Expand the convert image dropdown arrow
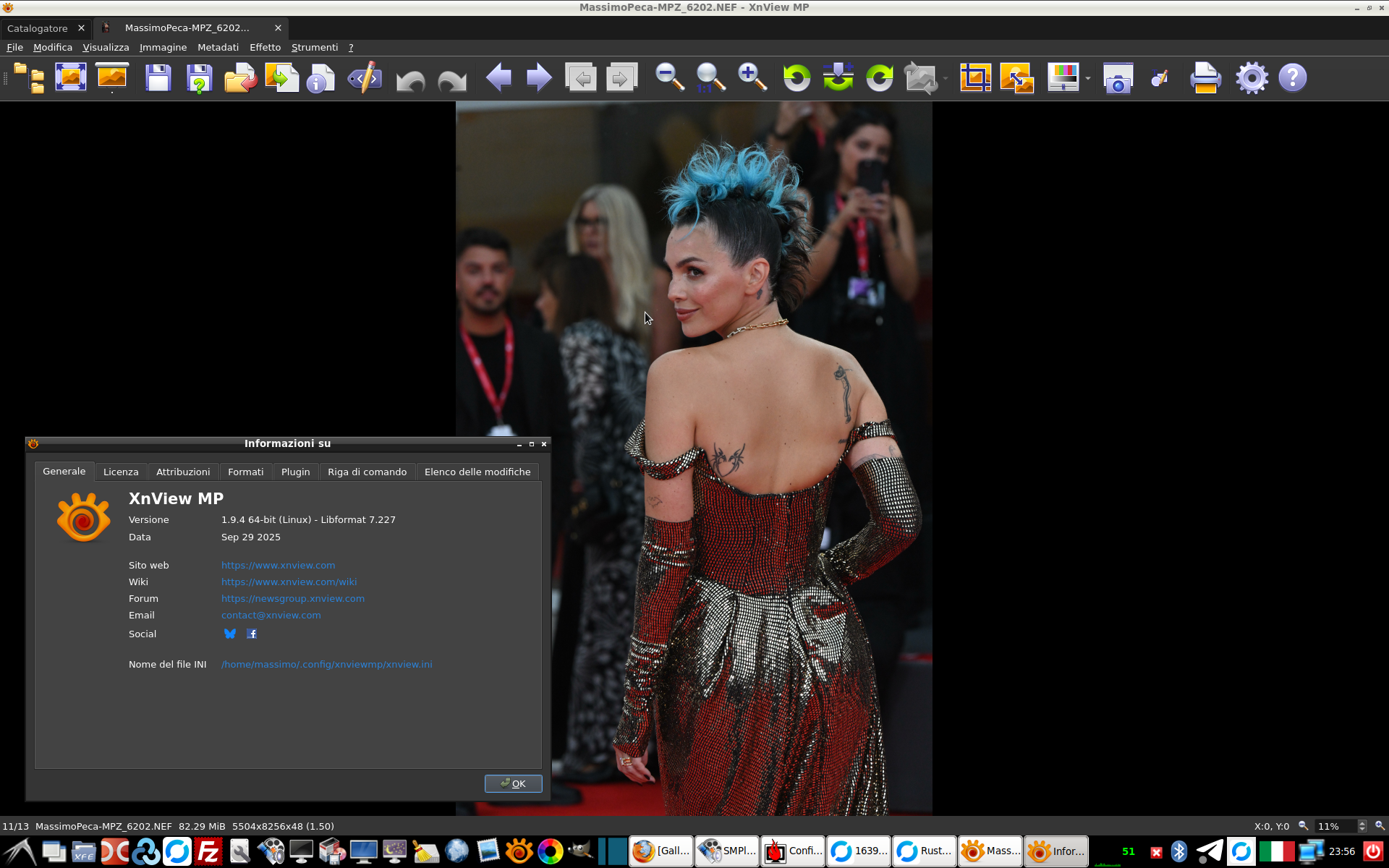Image resolution: width=1389 pixels, height=868 pixels. tap(946, 78)
